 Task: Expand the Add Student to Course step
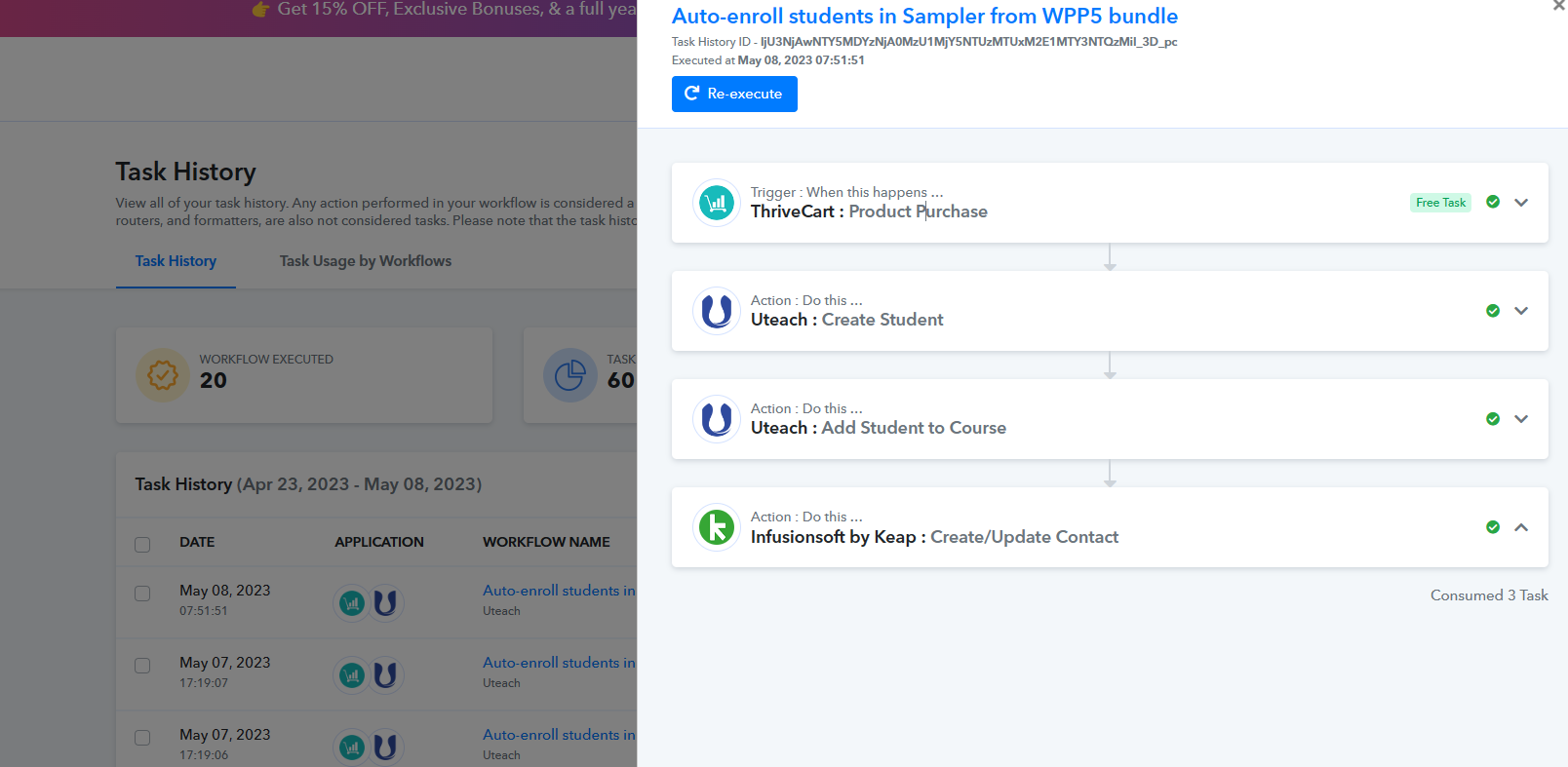pyautogui.click(x=1521, y=419)
